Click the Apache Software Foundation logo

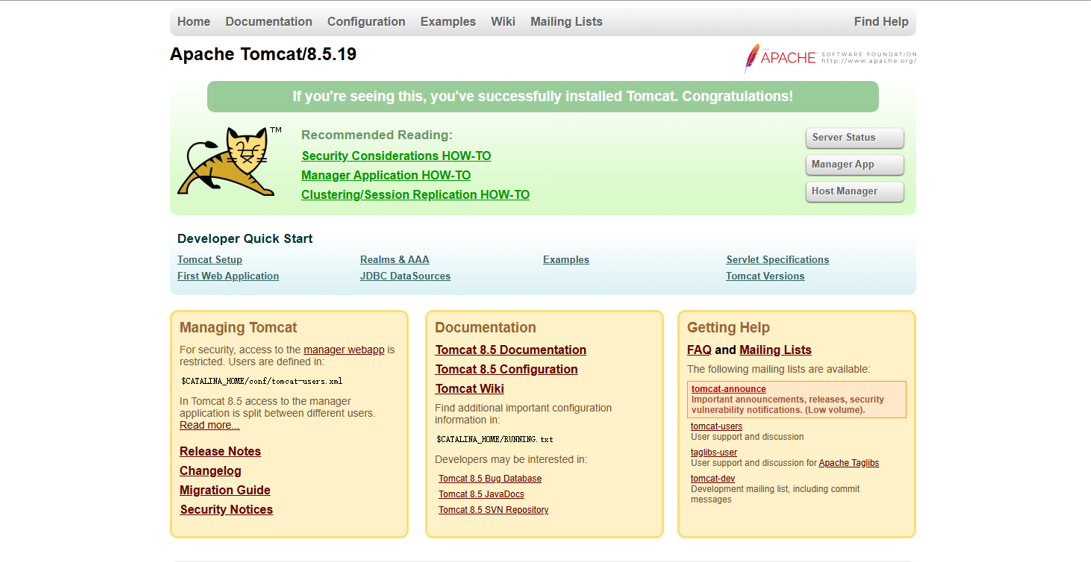[829, 58]
